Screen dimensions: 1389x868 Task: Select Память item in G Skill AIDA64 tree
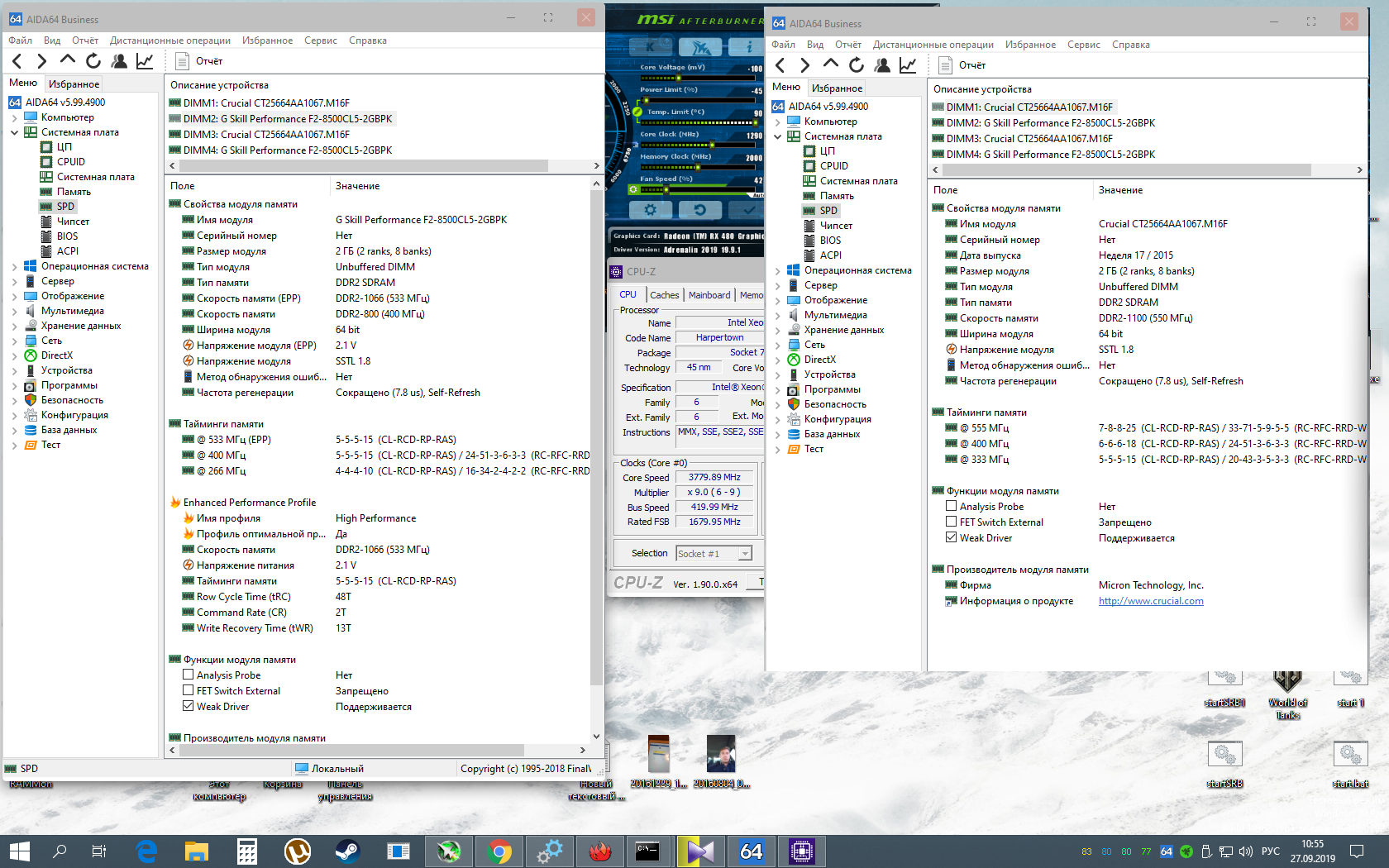click(x=65, y=192)
